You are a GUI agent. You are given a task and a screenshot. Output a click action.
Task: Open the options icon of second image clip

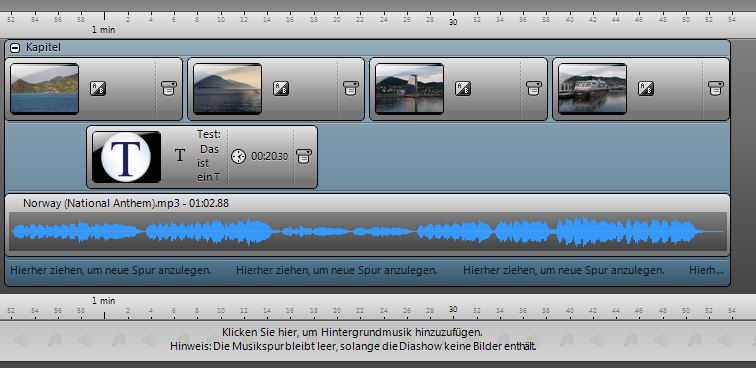point(351,88)
